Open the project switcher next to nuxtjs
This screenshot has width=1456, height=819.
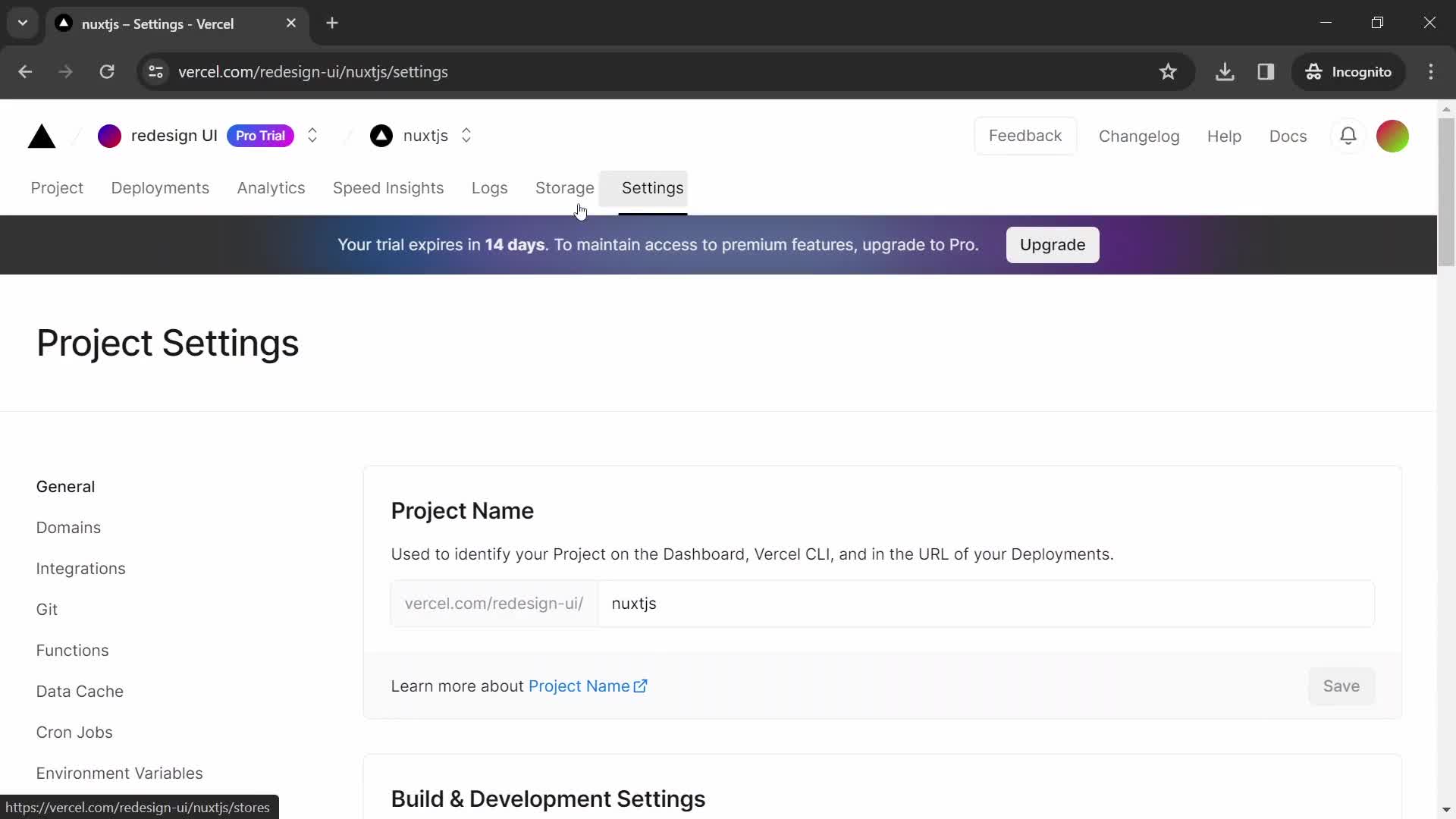(x=466, y=136)
